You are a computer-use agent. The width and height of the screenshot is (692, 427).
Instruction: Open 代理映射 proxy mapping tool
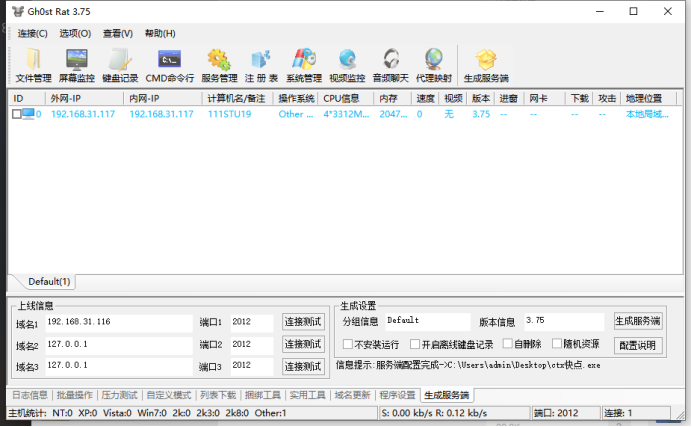coord(434,65)
